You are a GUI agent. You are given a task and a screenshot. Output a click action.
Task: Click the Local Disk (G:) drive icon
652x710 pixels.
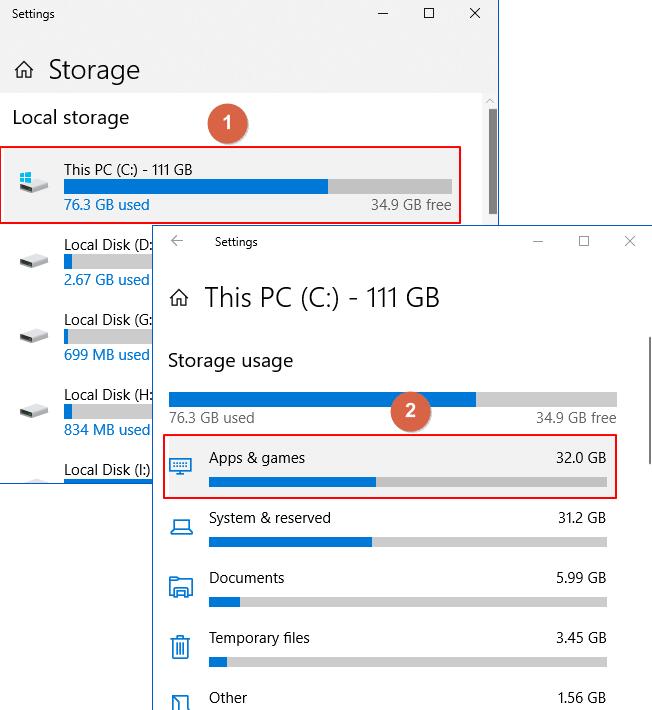(x=34, y=336)
